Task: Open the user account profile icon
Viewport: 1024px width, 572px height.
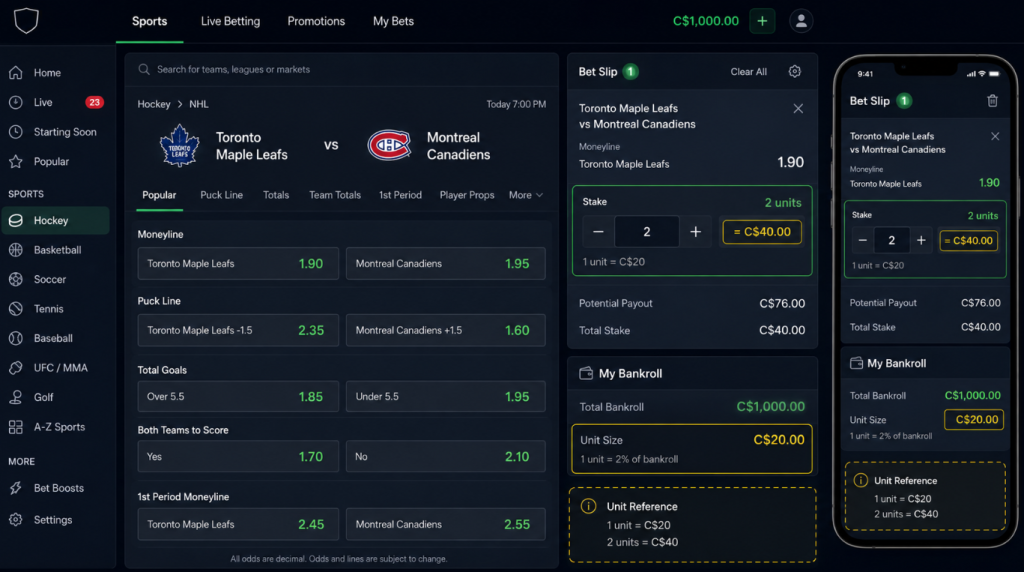Action: pos(801,21)
